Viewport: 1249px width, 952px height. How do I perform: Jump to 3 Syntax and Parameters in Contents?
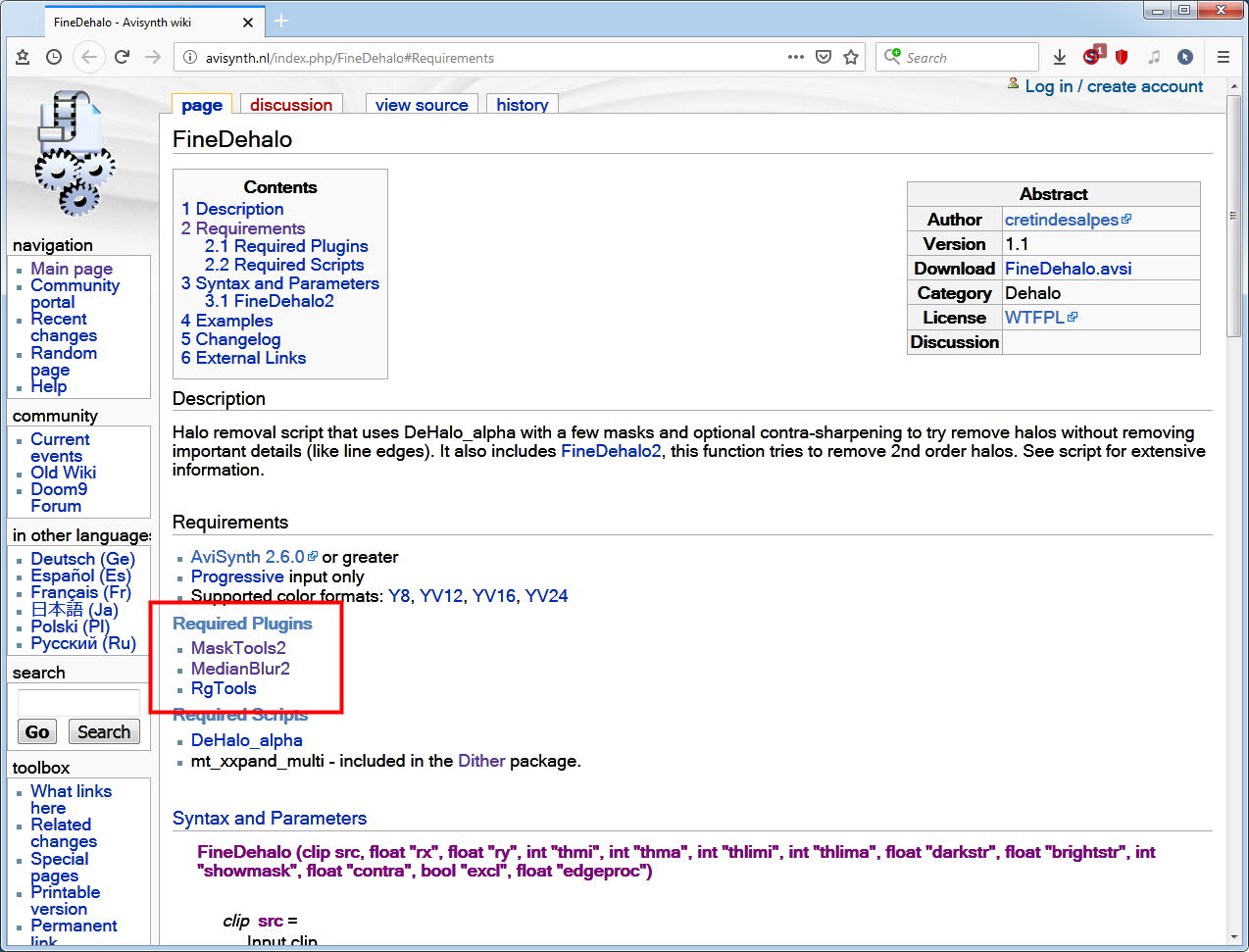click(x=280, y=283)
